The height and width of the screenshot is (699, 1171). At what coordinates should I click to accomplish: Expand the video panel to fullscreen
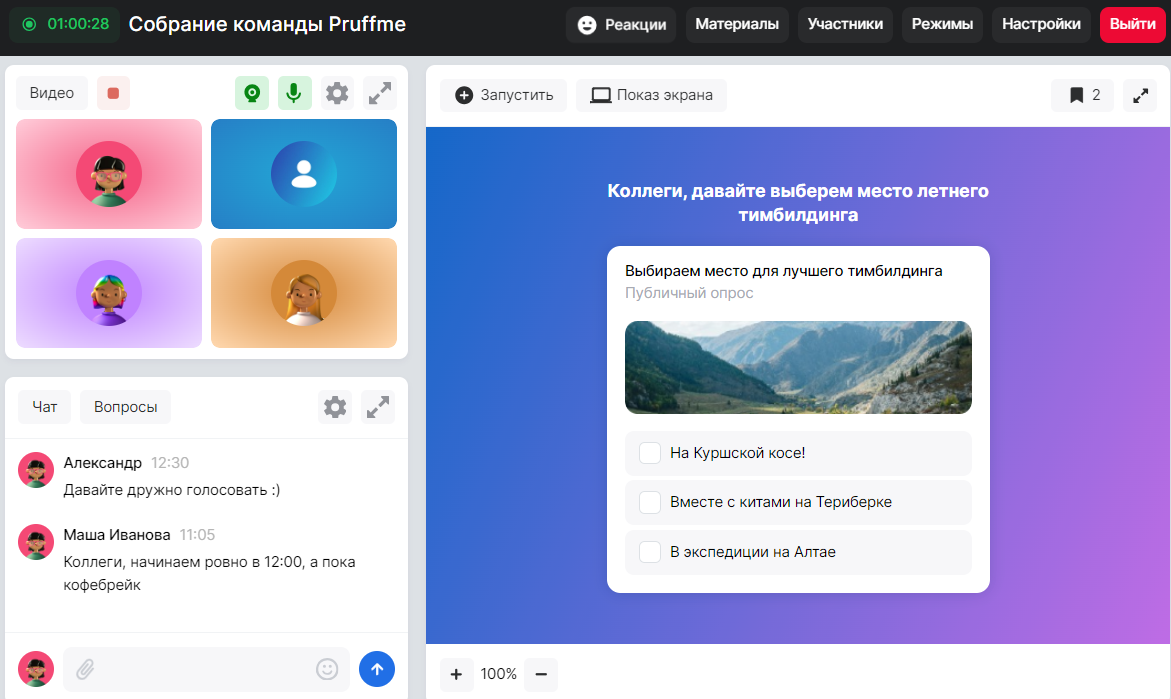point(379,93)
